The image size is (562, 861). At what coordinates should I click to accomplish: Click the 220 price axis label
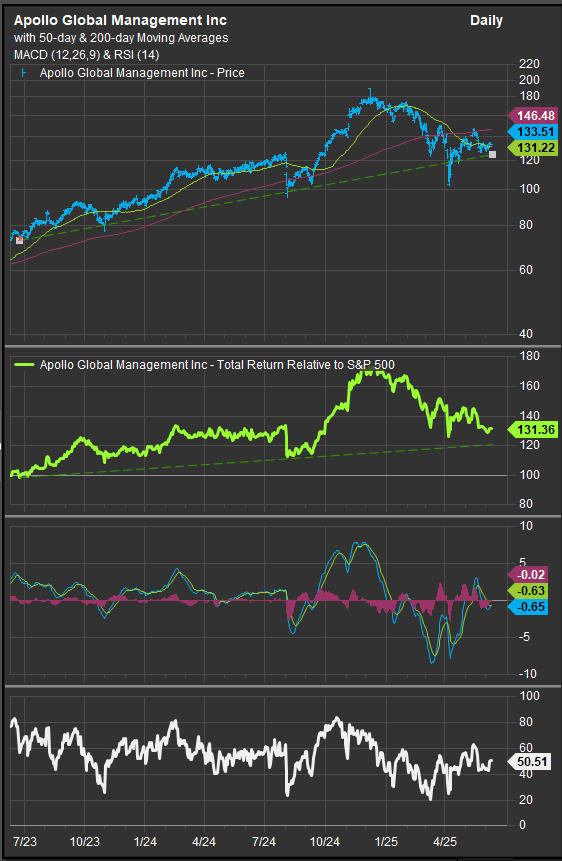click(529, 64)
